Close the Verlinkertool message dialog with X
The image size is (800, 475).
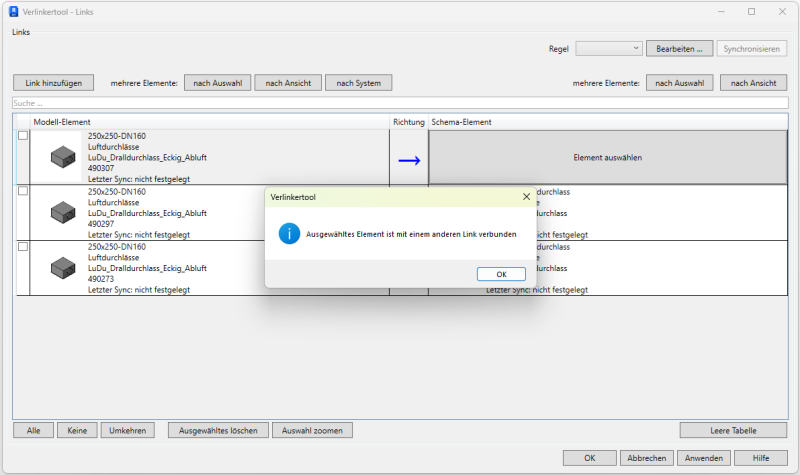point(526,198)
